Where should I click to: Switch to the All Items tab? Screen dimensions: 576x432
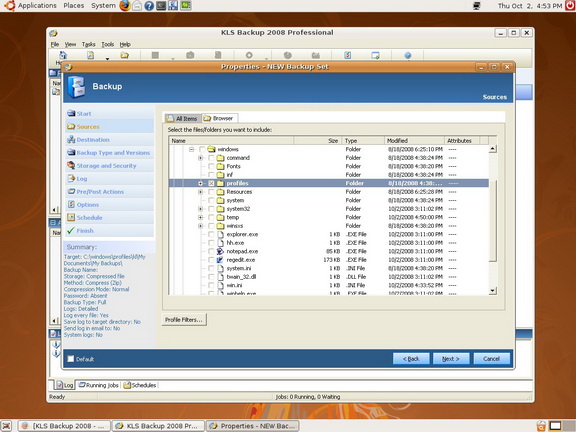pyautogui.click(x=182, y=118)
